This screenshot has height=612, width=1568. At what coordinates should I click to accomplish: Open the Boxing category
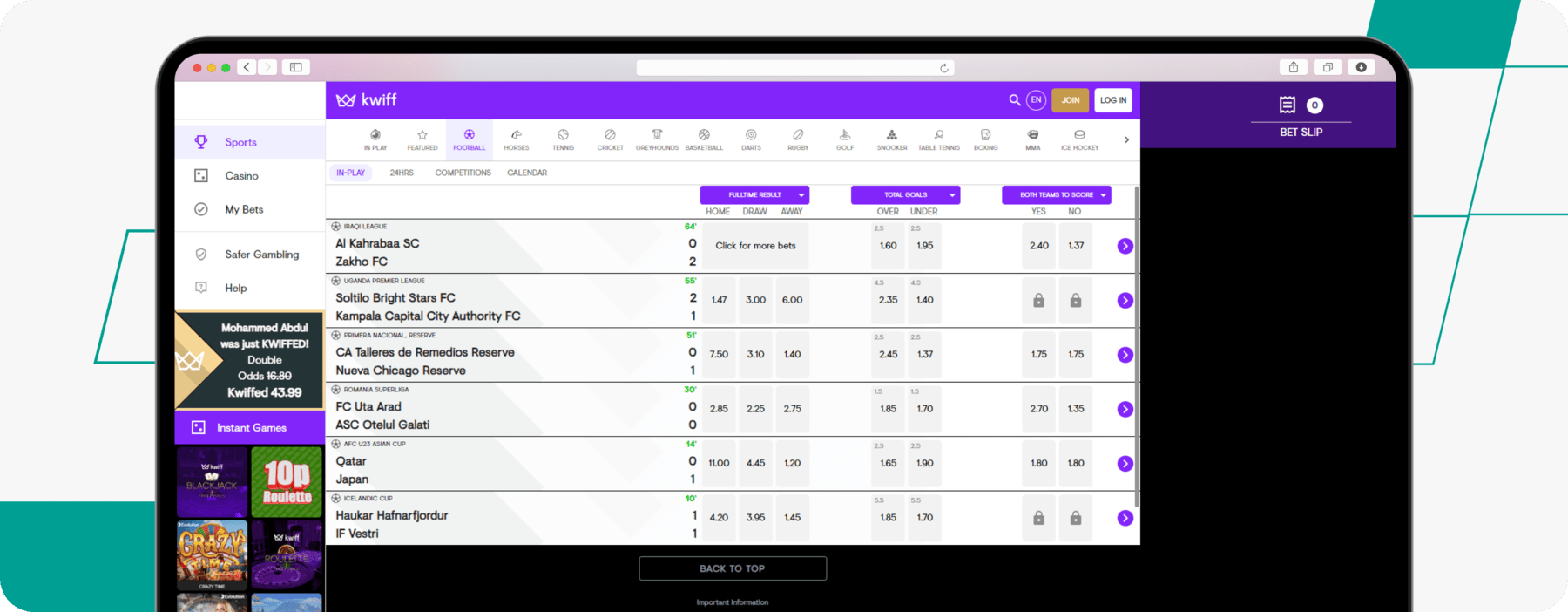pos(986,139)
